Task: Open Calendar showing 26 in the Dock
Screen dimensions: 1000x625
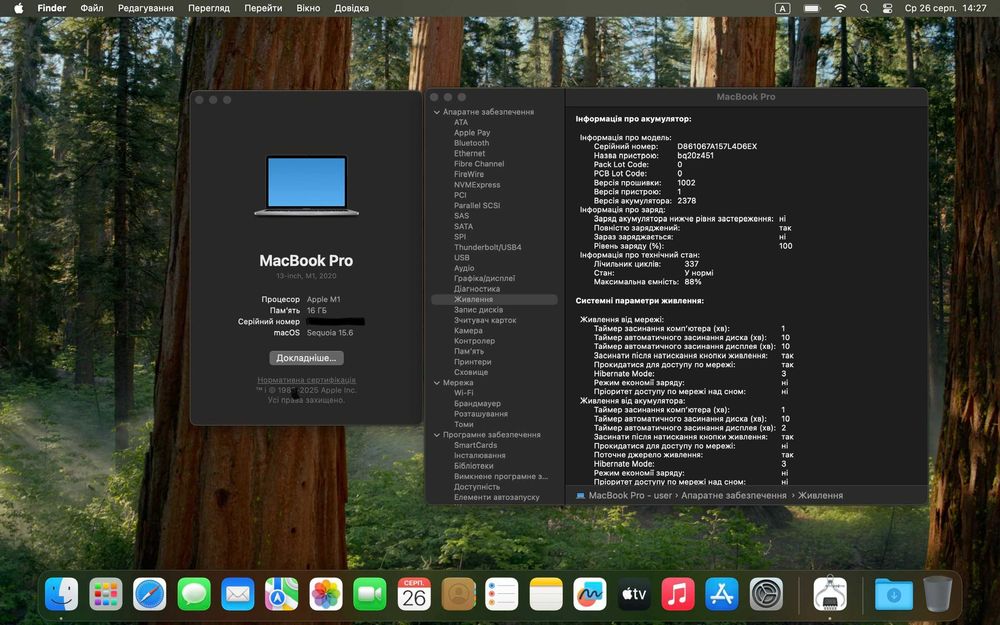Action: point(414,594)
